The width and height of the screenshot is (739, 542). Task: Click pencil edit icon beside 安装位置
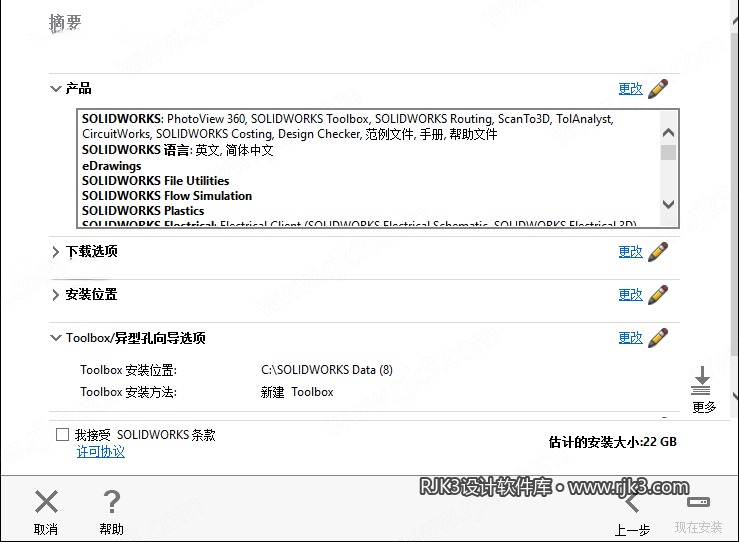[x=658, y=295]
